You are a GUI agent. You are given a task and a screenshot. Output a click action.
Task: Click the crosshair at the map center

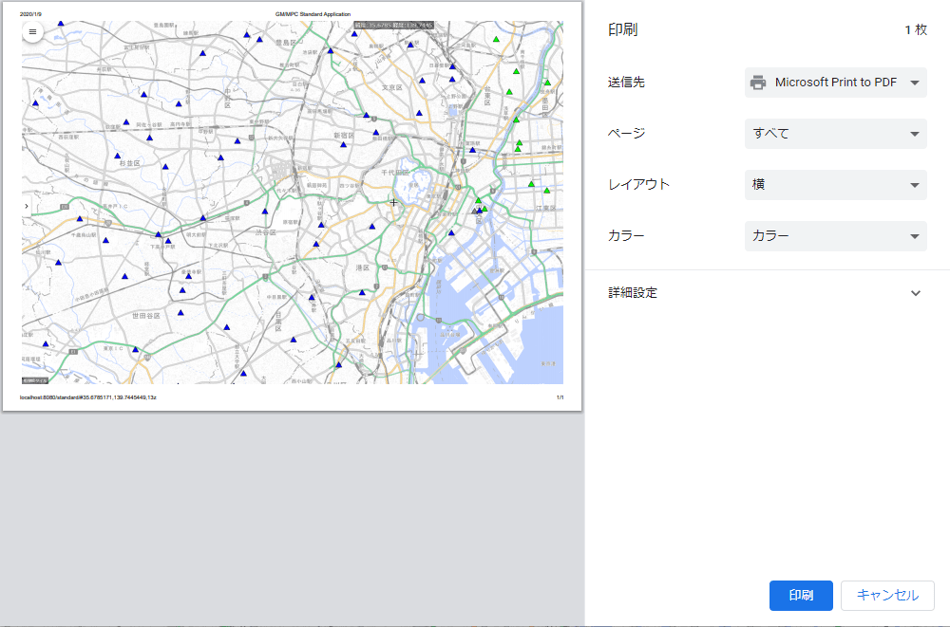pyautogui.click(x=393, y=202)
